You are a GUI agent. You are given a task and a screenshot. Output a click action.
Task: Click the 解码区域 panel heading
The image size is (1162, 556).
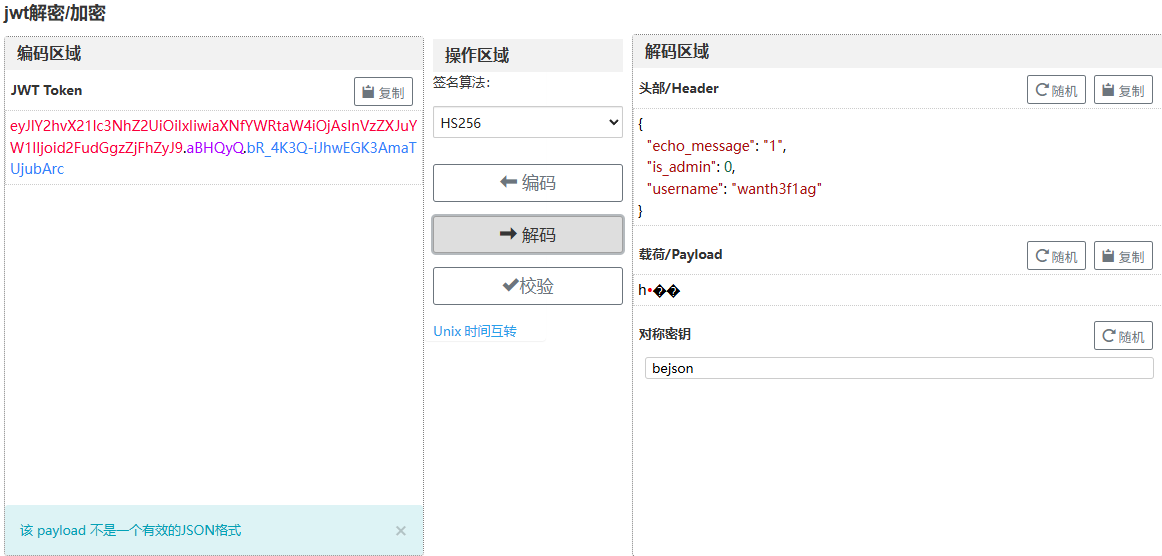(x=677, y=52)
